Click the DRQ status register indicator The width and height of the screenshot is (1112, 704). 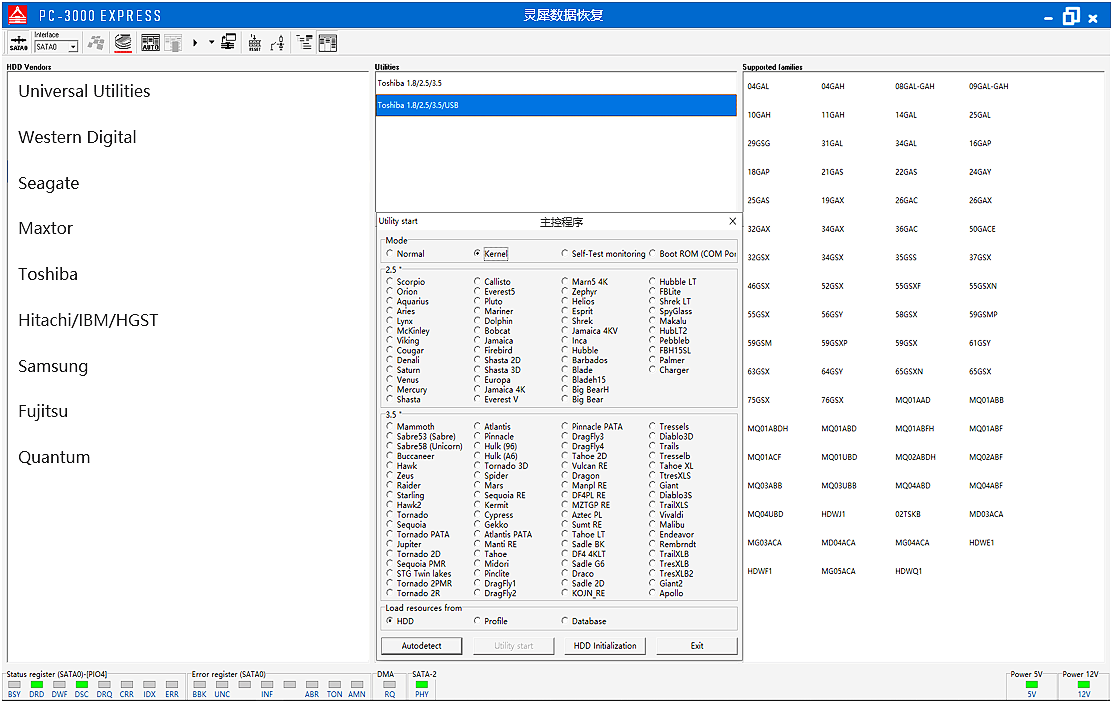tap(104, 685)
